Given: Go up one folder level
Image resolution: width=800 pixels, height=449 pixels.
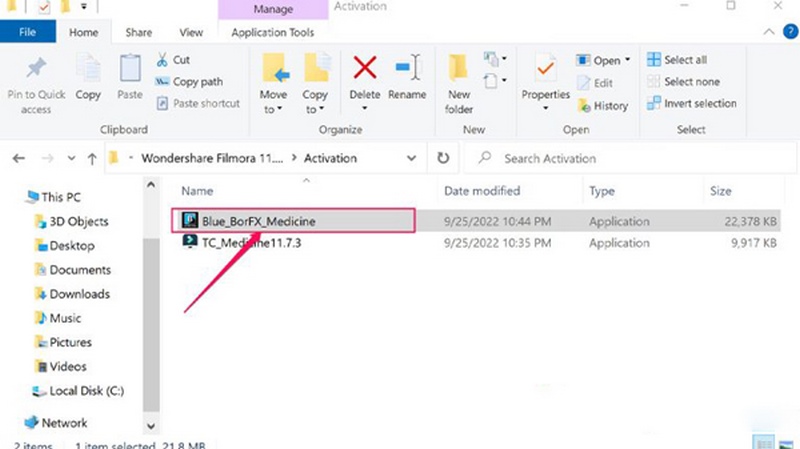Looking at the screenshot, I should click(92, 159).
